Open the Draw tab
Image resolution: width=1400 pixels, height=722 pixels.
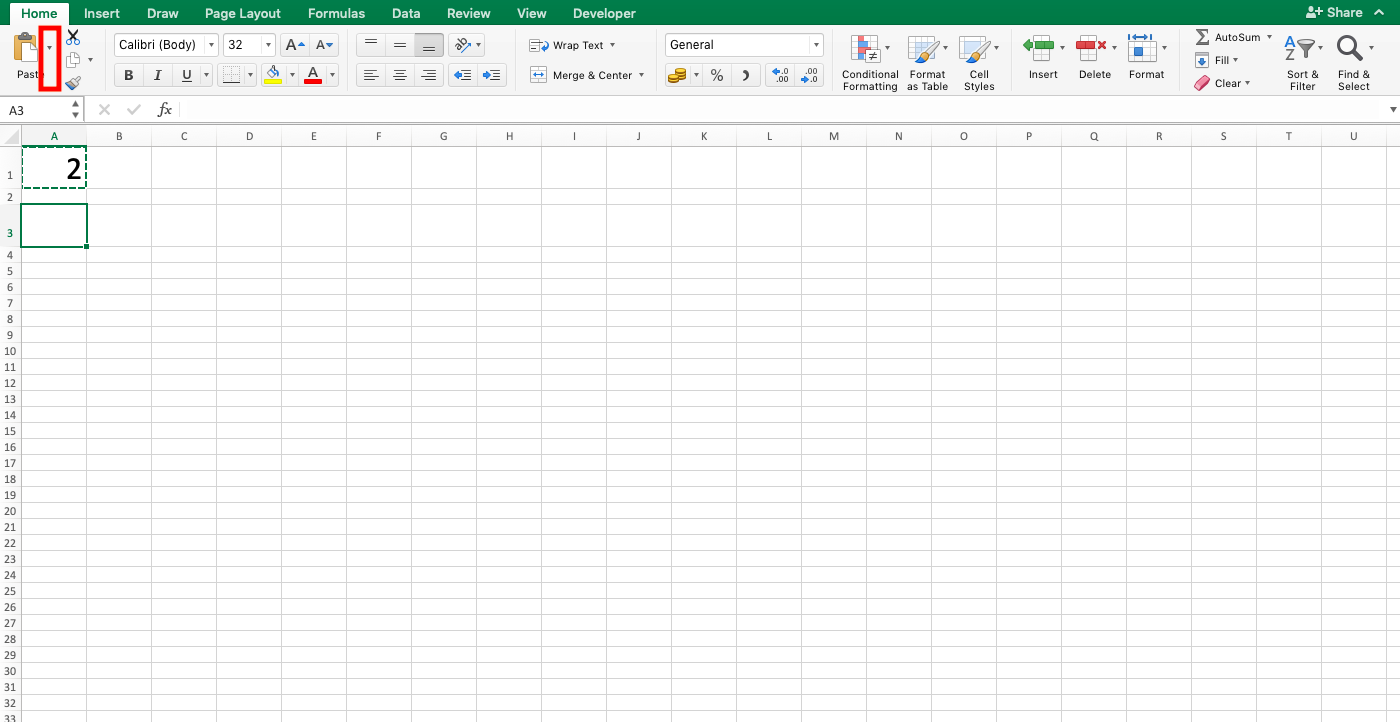(x=162, y=13)
